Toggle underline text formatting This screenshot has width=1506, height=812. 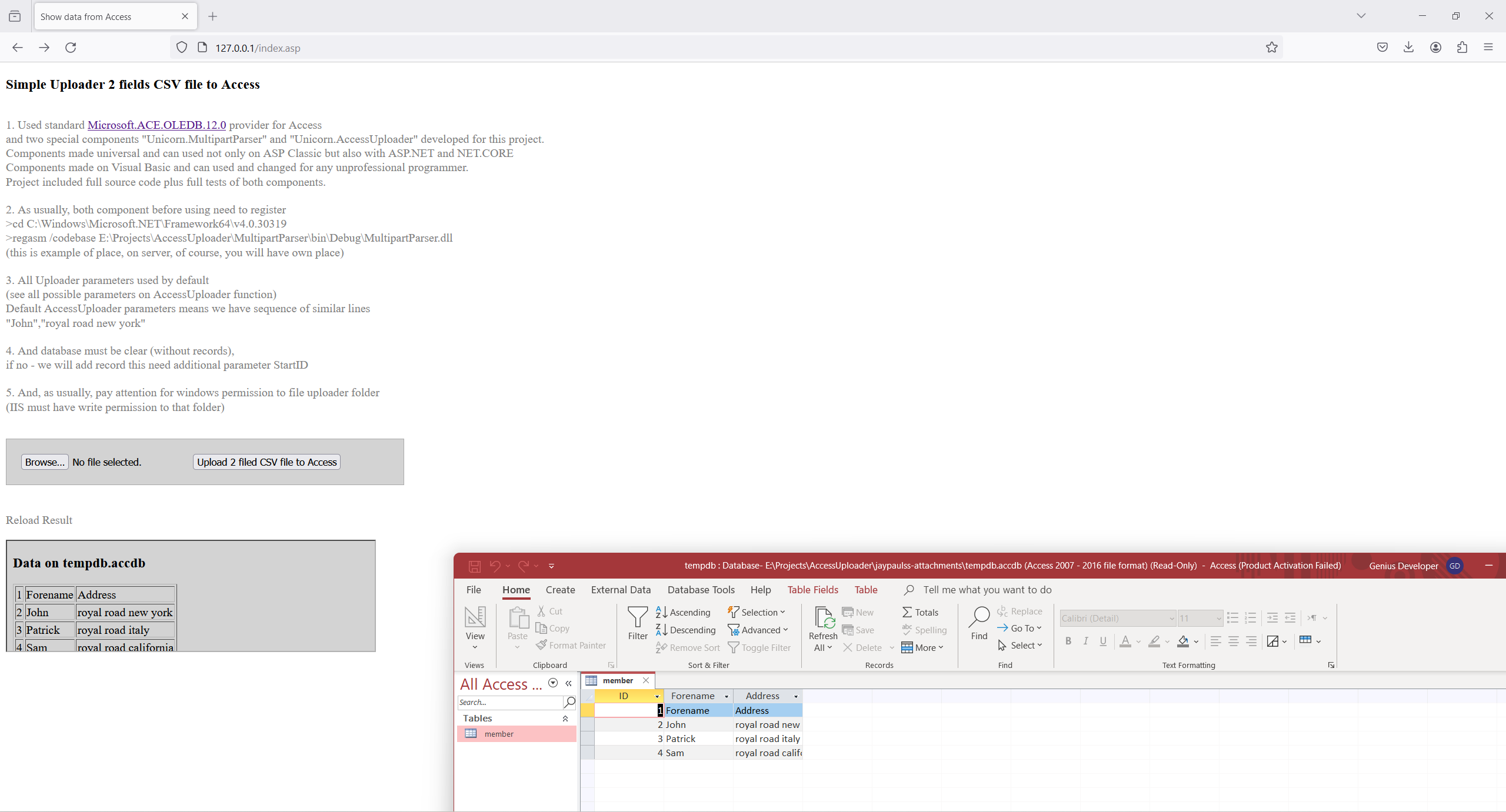[1103, 641]
